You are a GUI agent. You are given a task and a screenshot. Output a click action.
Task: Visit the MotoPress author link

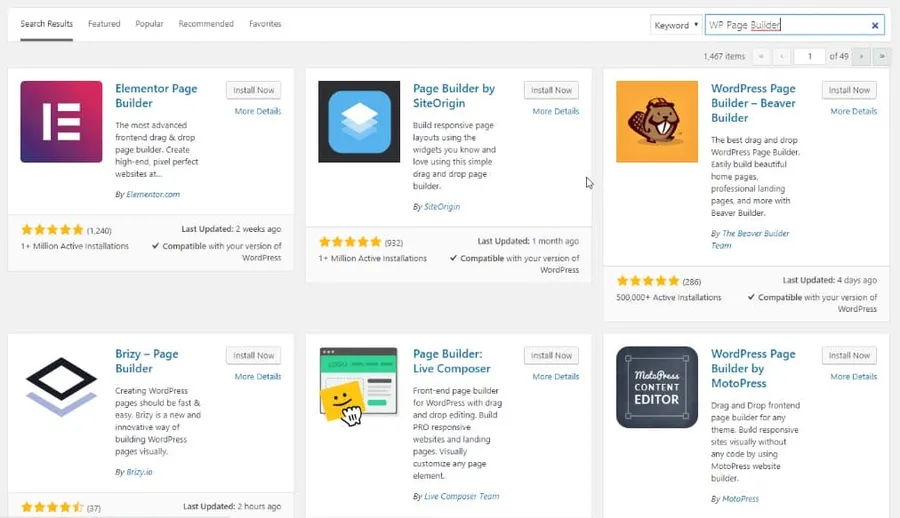tap(740, 498)
